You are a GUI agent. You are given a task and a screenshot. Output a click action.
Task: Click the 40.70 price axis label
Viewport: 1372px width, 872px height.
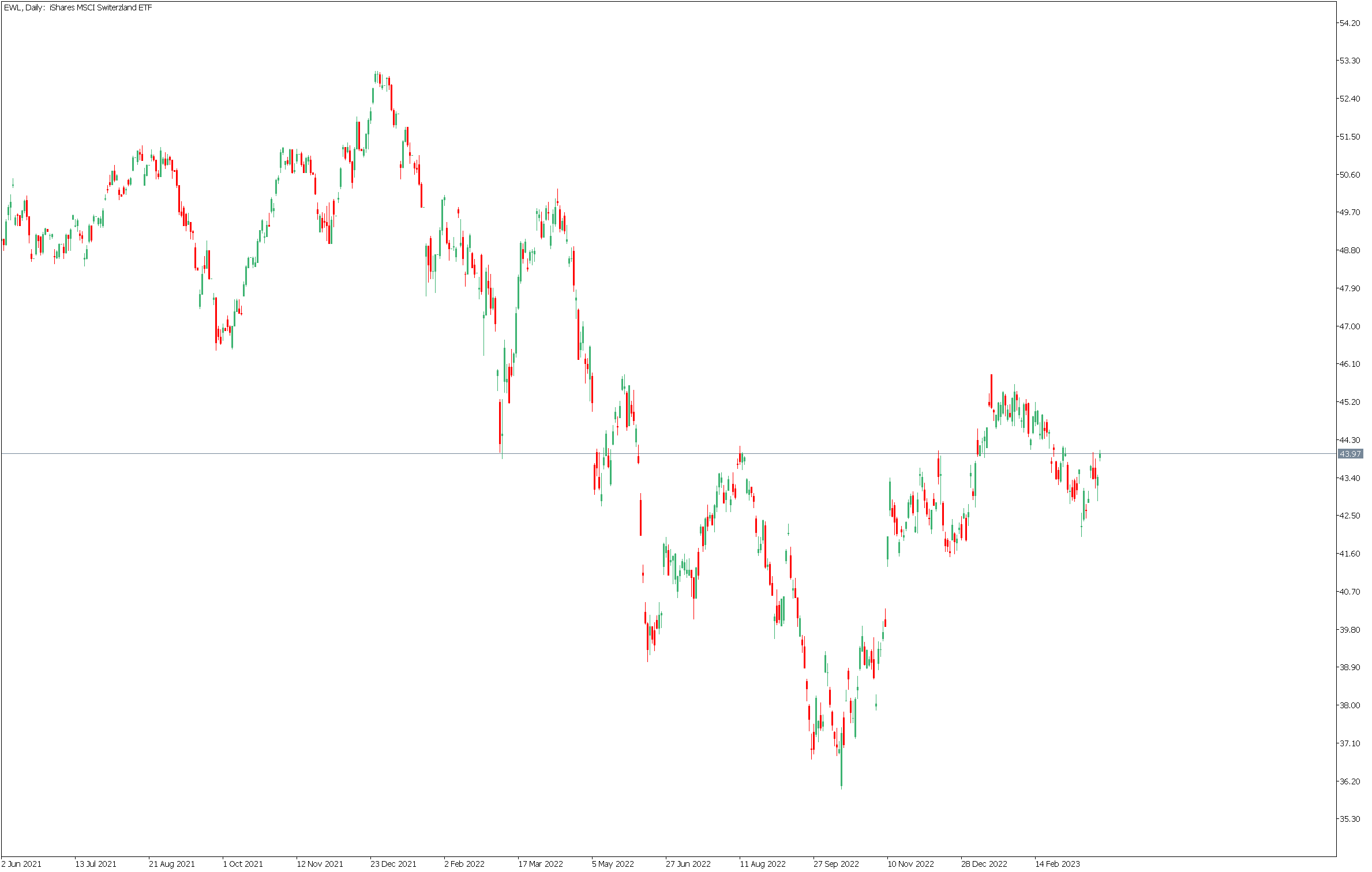[x=1349, y=592]
